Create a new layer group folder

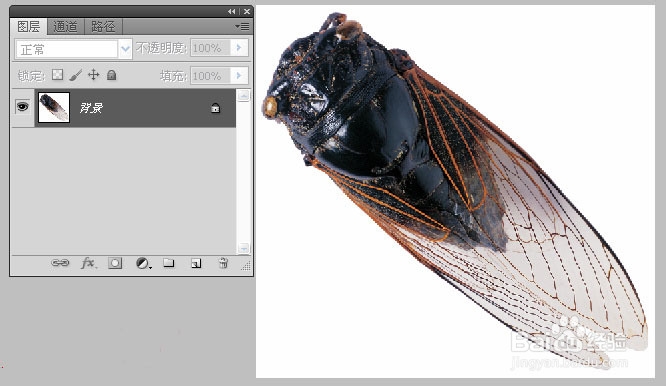point(169,263)
